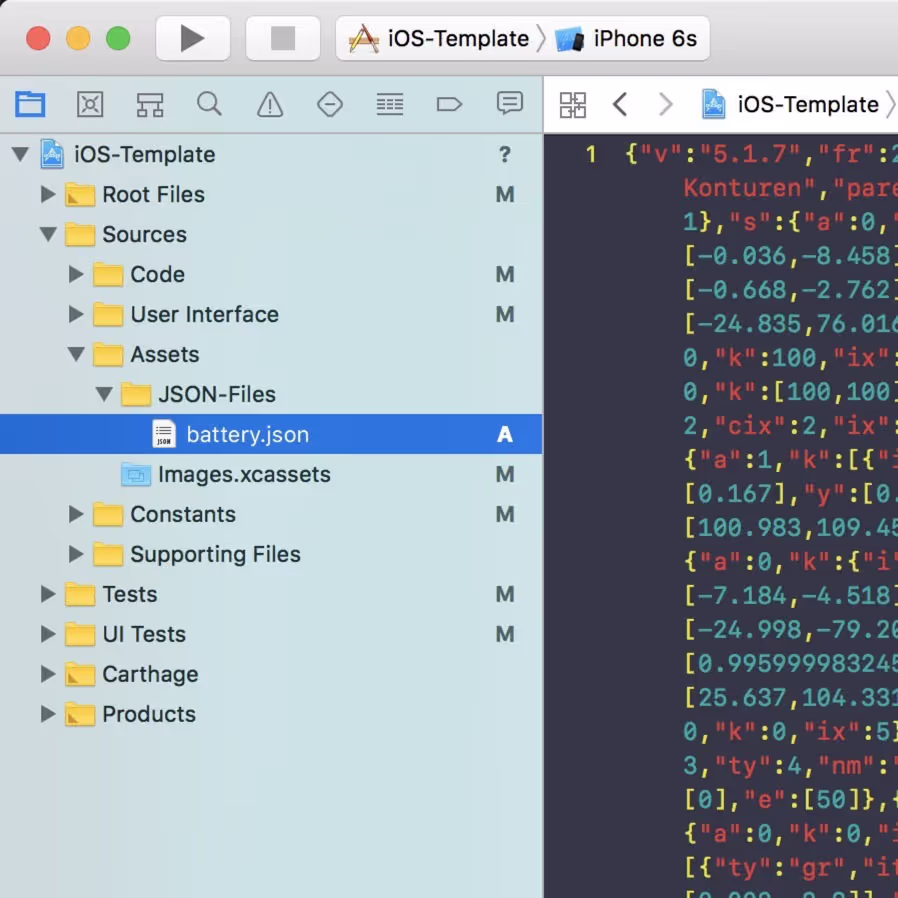Expand the User Interface folder
The height and width of the screenshot is (898, 898).
click(76, 314)
